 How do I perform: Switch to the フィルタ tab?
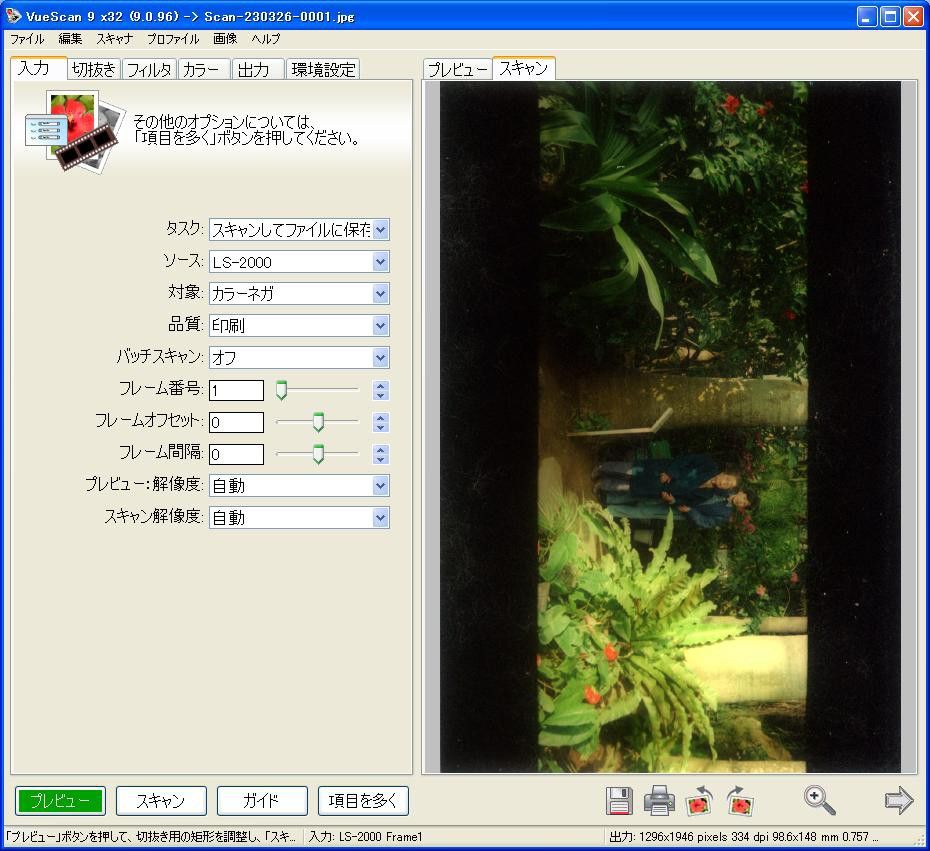pos(149,69)
